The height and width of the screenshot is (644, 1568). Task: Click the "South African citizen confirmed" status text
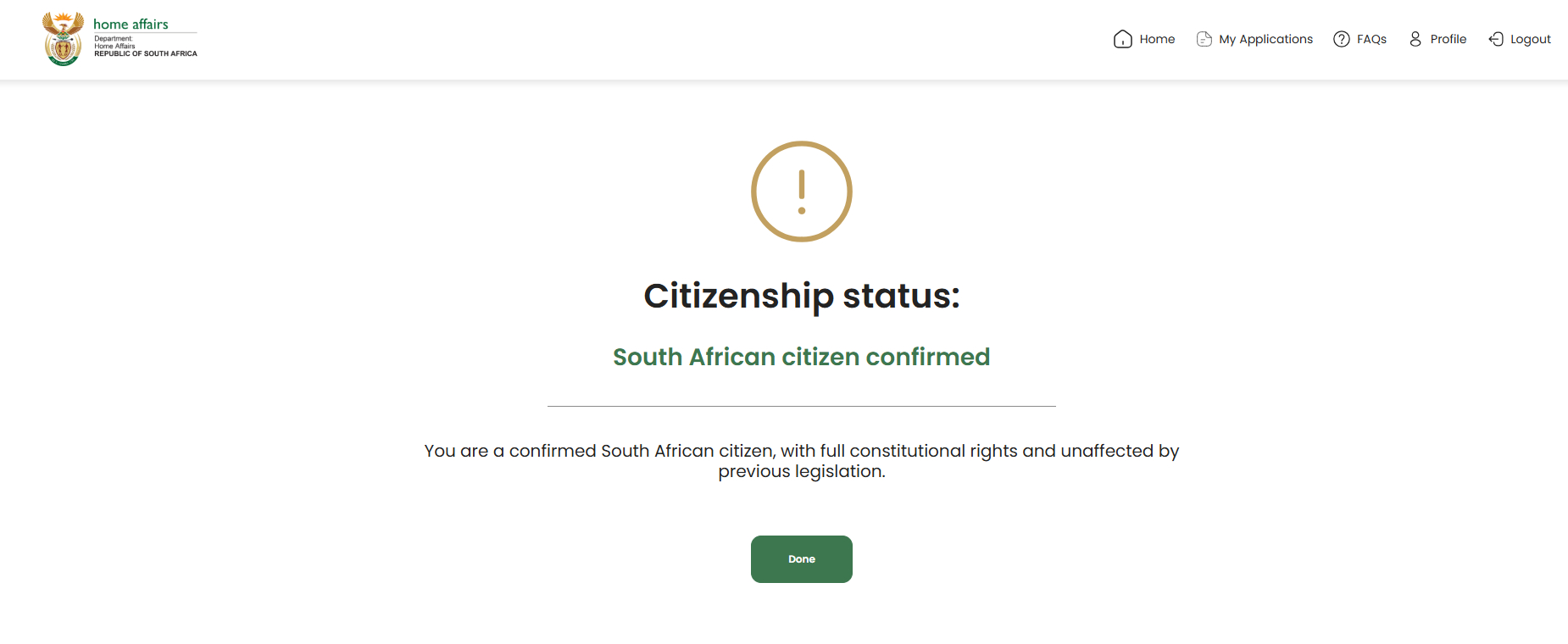pyautogui.click(x=801, y=357)
